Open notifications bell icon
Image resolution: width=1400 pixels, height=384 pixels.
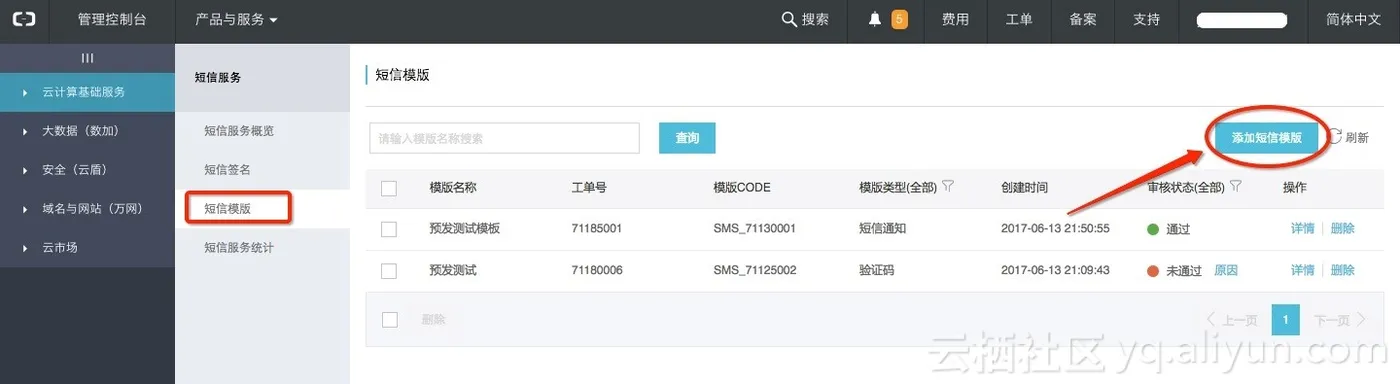pyautogui.click(x=875, y=20)
